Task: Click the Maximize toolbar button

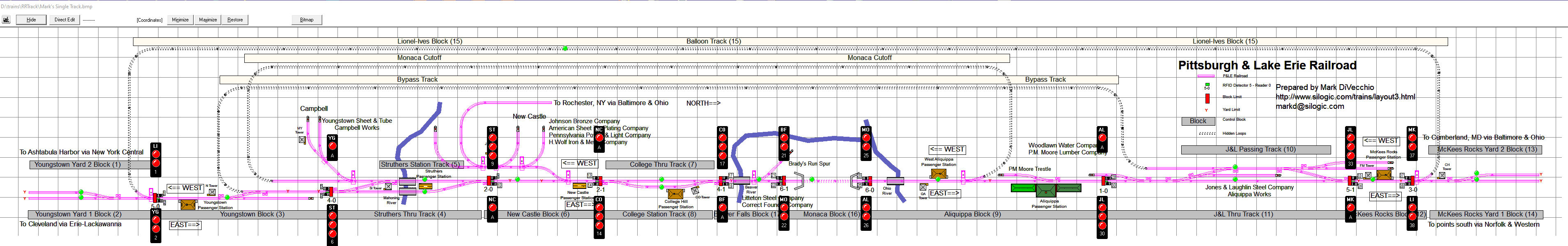Action: [x=208, y=19]
